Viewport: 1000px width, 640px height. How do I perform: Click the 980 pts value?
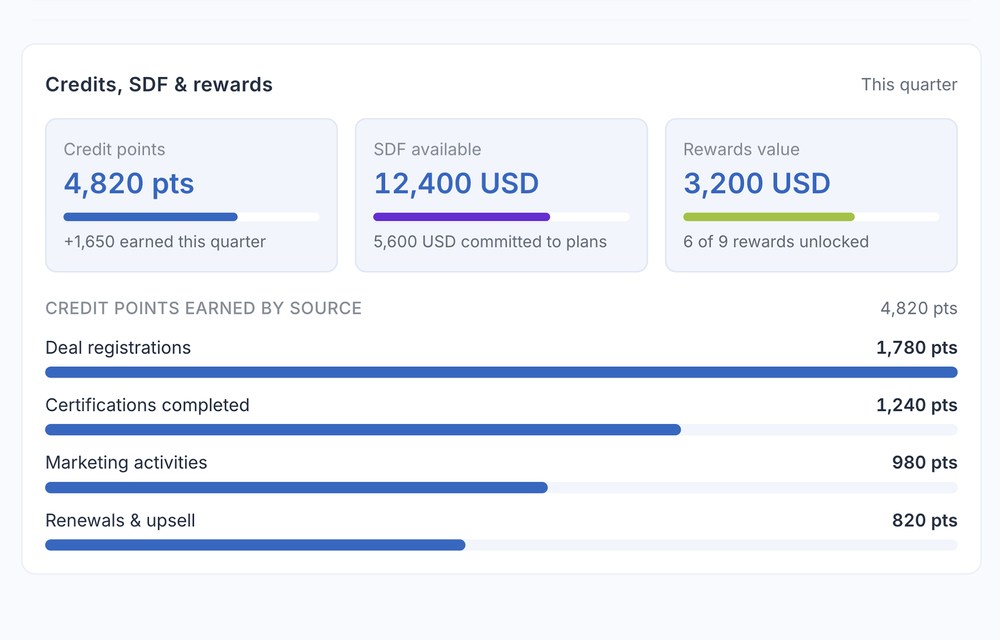coord(925,462)
